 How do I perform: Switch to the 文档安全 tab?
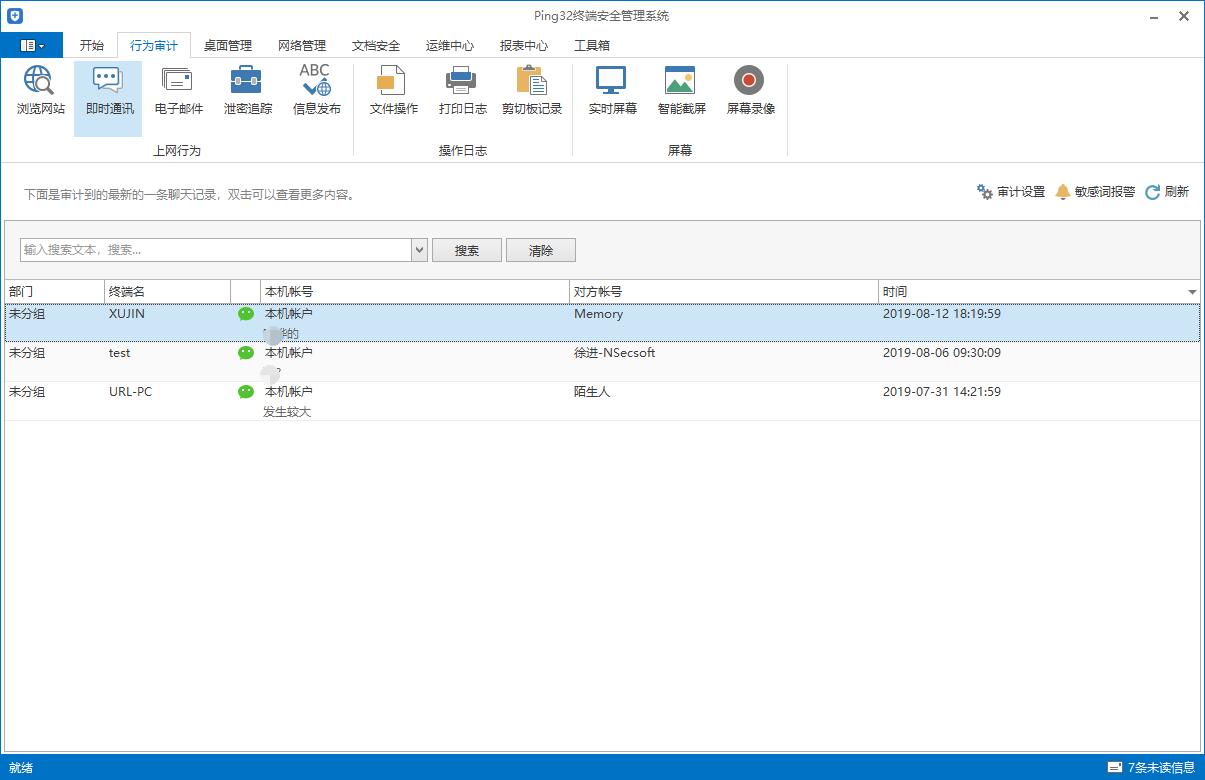pyautogui.click(x=376, y=46)
